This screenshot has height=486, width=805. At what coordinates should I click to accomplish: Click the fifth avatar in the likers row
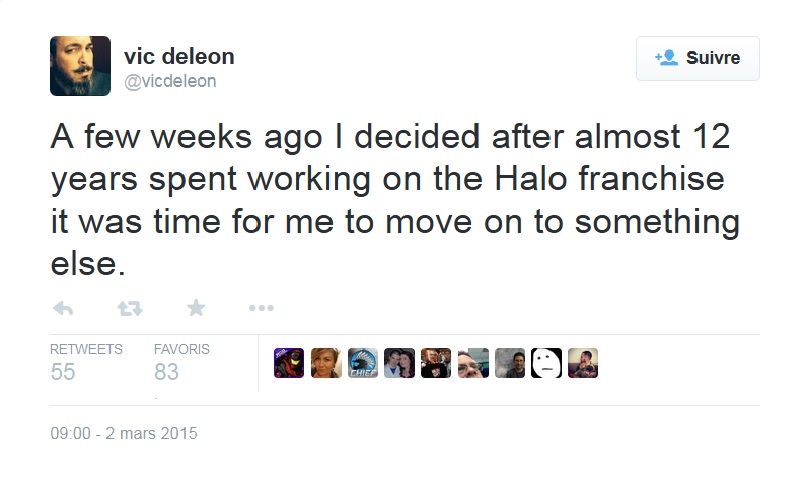436,363
